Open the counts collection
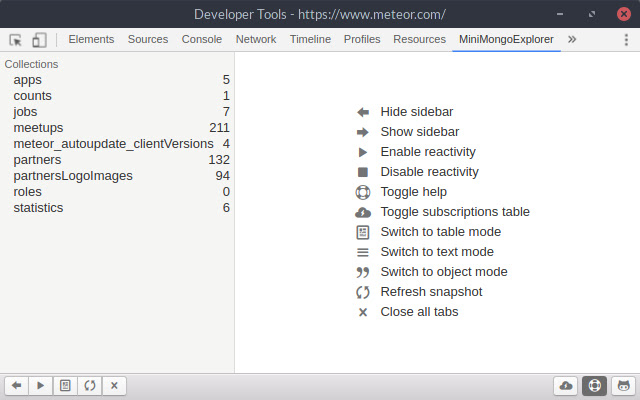 click(x=117, y=96)
